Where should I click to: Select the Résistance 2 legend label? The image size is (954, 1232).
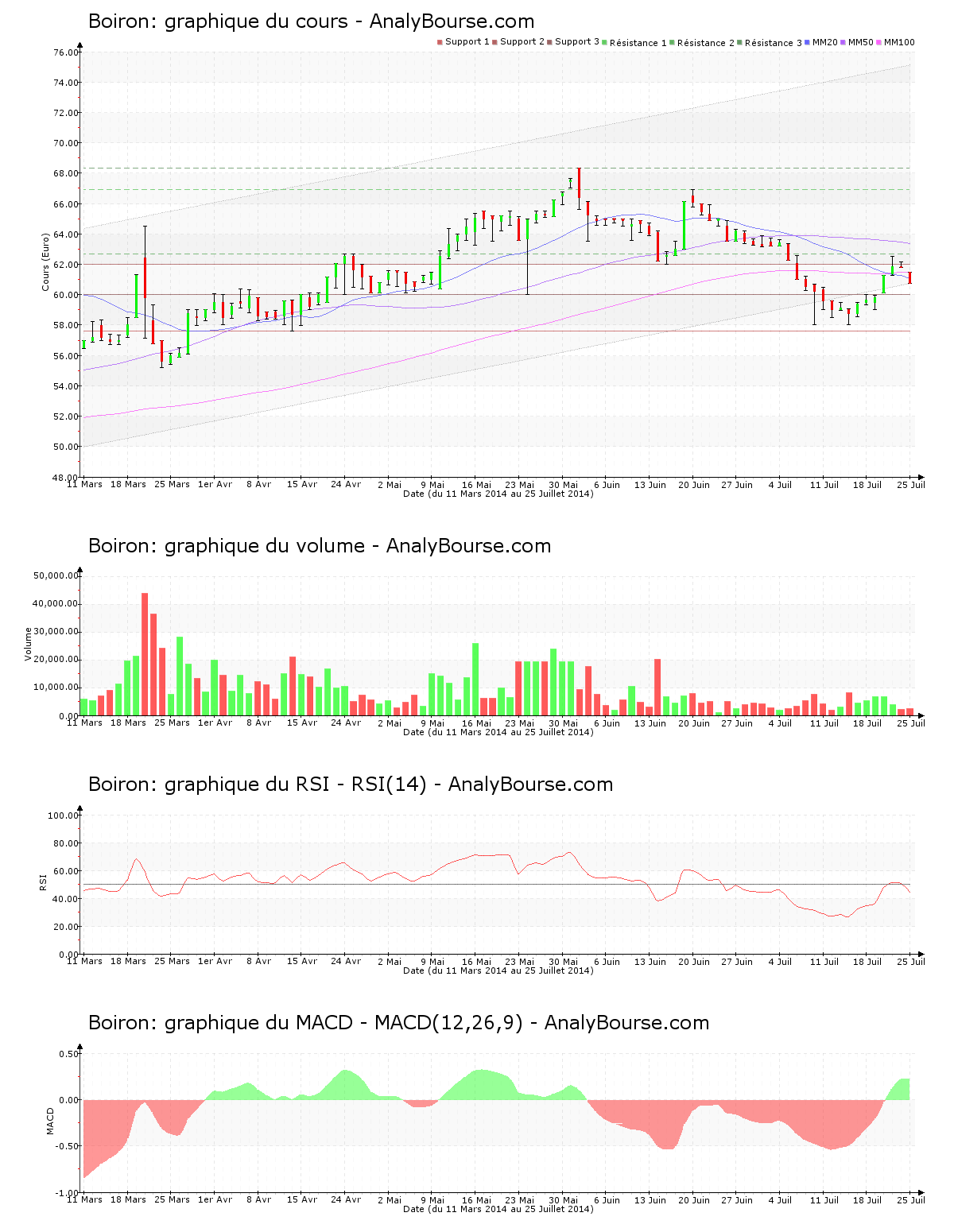[x=706, y=43]
